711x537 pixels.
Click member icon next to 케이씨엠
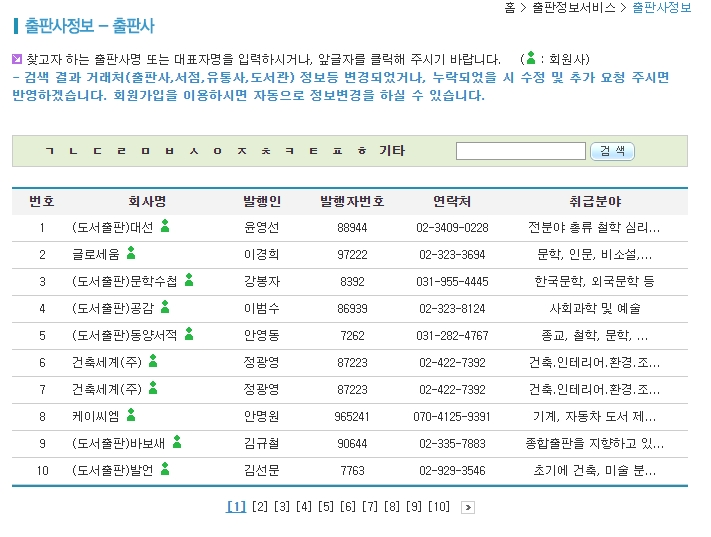131,415
